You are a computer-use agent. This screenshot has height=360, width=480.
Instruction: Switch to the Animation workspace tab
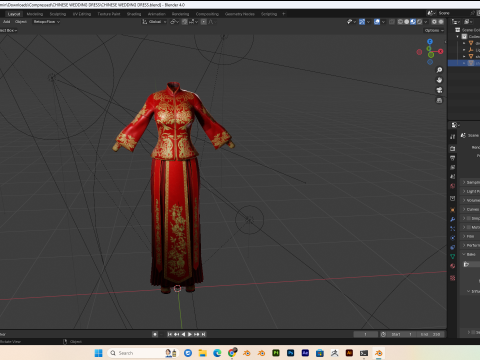157,14
